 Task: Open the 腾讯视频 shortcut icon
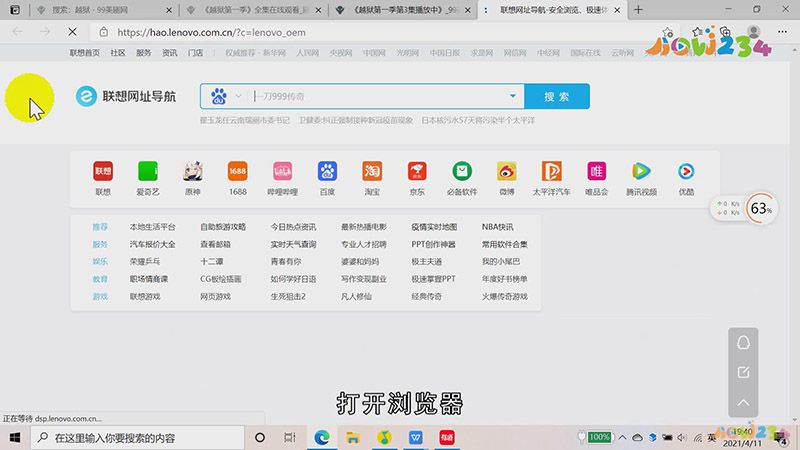[x=641, y=171]
